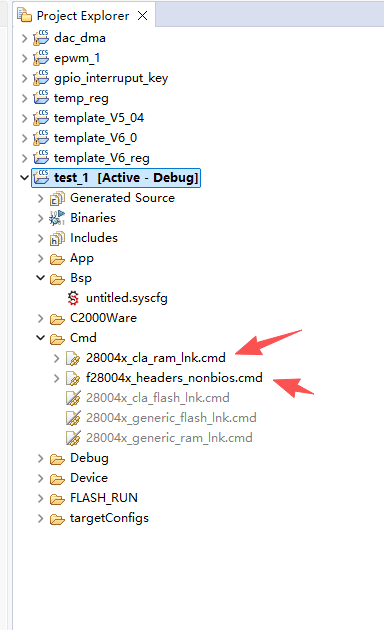Click the template_V6_reg project icon
This screenshot has width=384, height=630.
tap(41, 158)
